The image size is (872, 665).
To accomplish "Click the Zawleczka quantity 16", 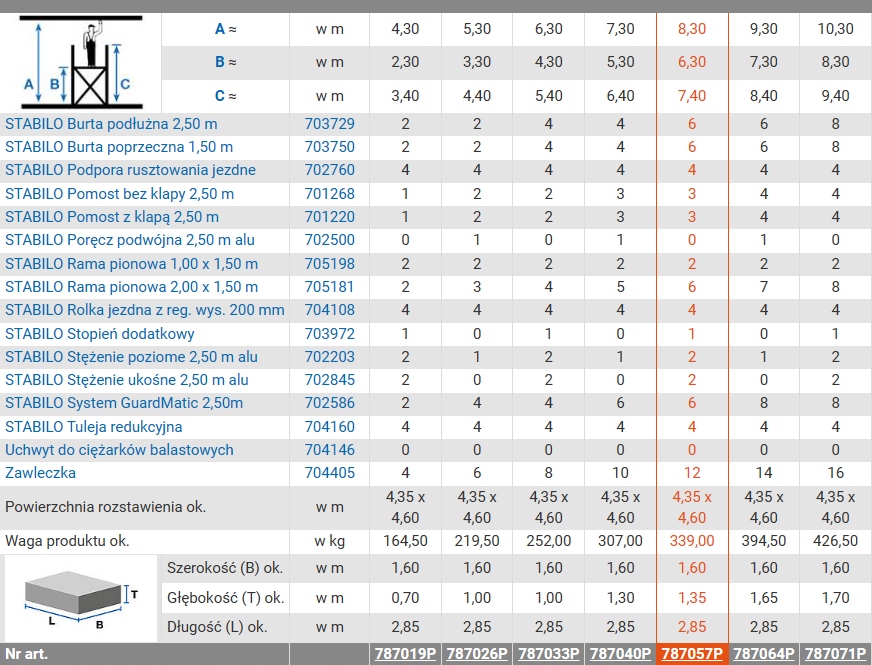I will (835, 473).
